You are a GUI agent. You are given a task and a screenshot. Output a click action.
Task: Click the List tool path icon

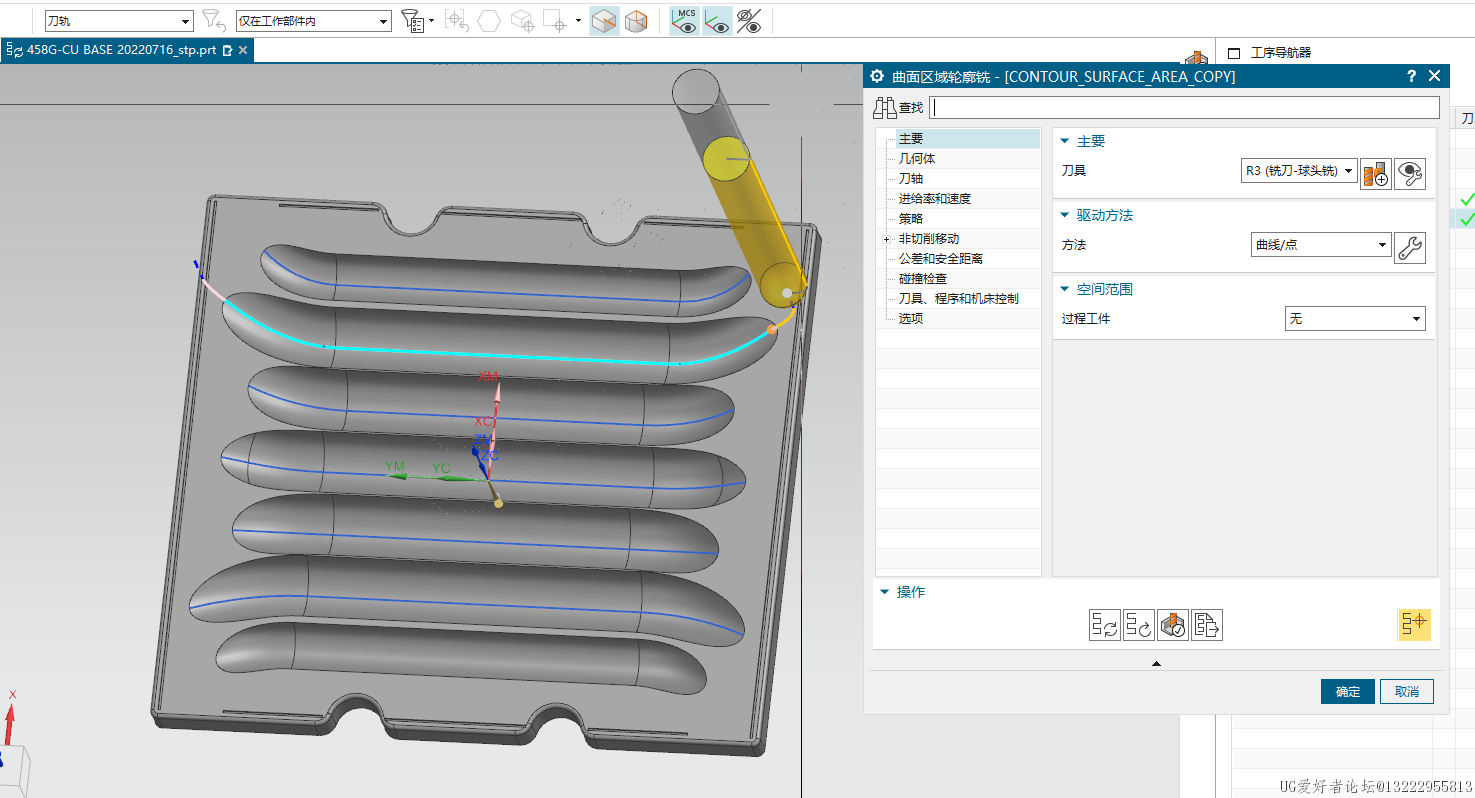[x=1207, y=625]
